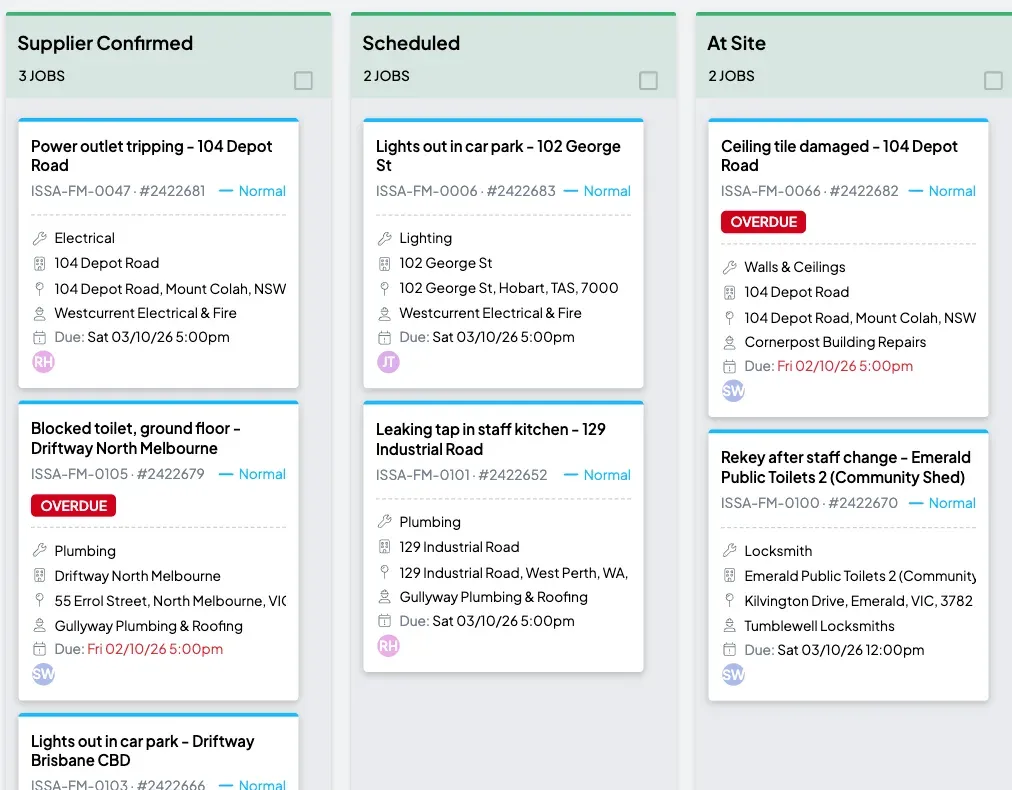Screen dimensions: 1012x790
Task: Open SW avatar on Ceiling tile damaged card
Action: [733, 390]
